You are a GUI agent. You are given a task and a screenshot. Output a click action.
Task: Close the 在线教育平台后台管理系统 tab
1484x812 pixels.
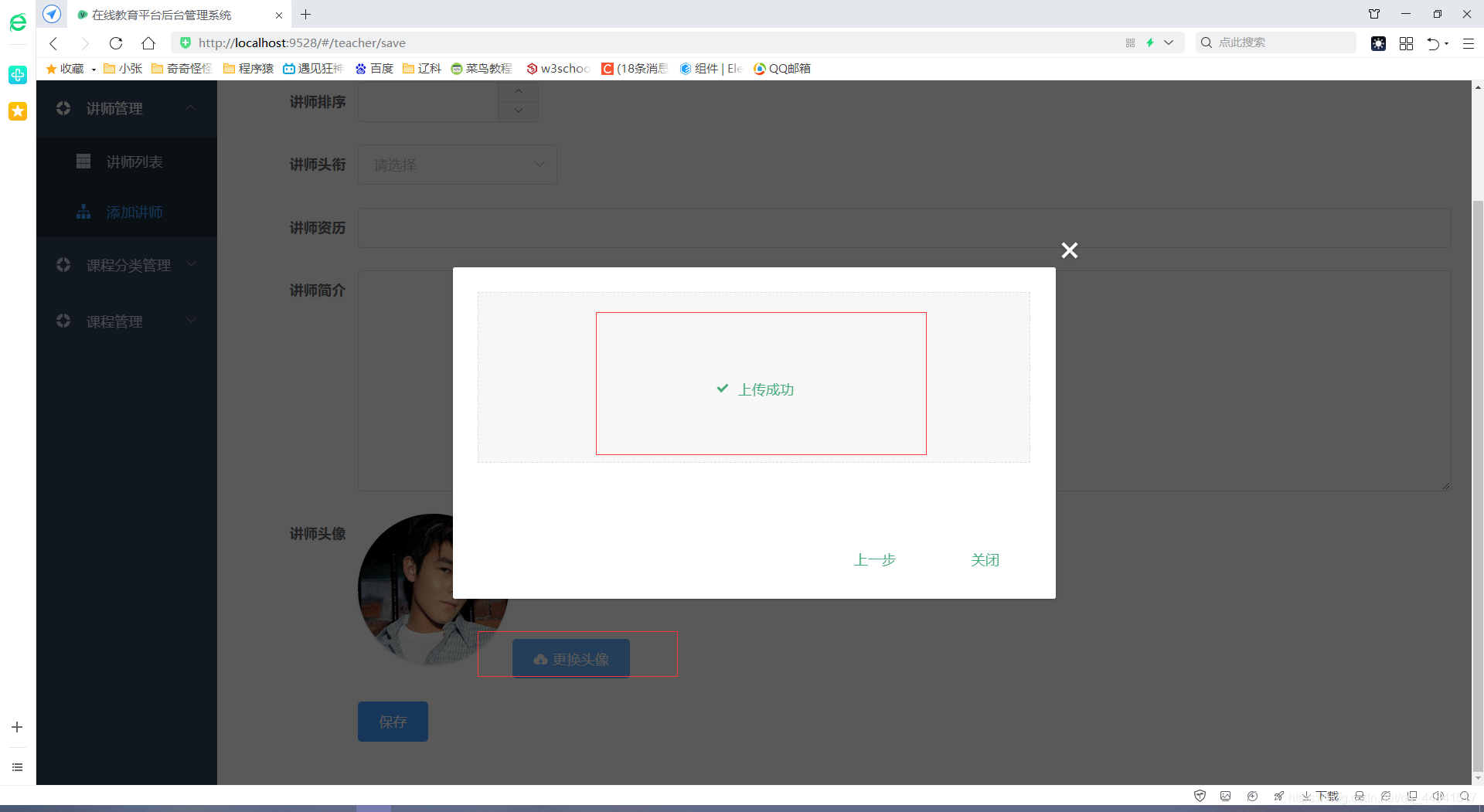point(279,15)
